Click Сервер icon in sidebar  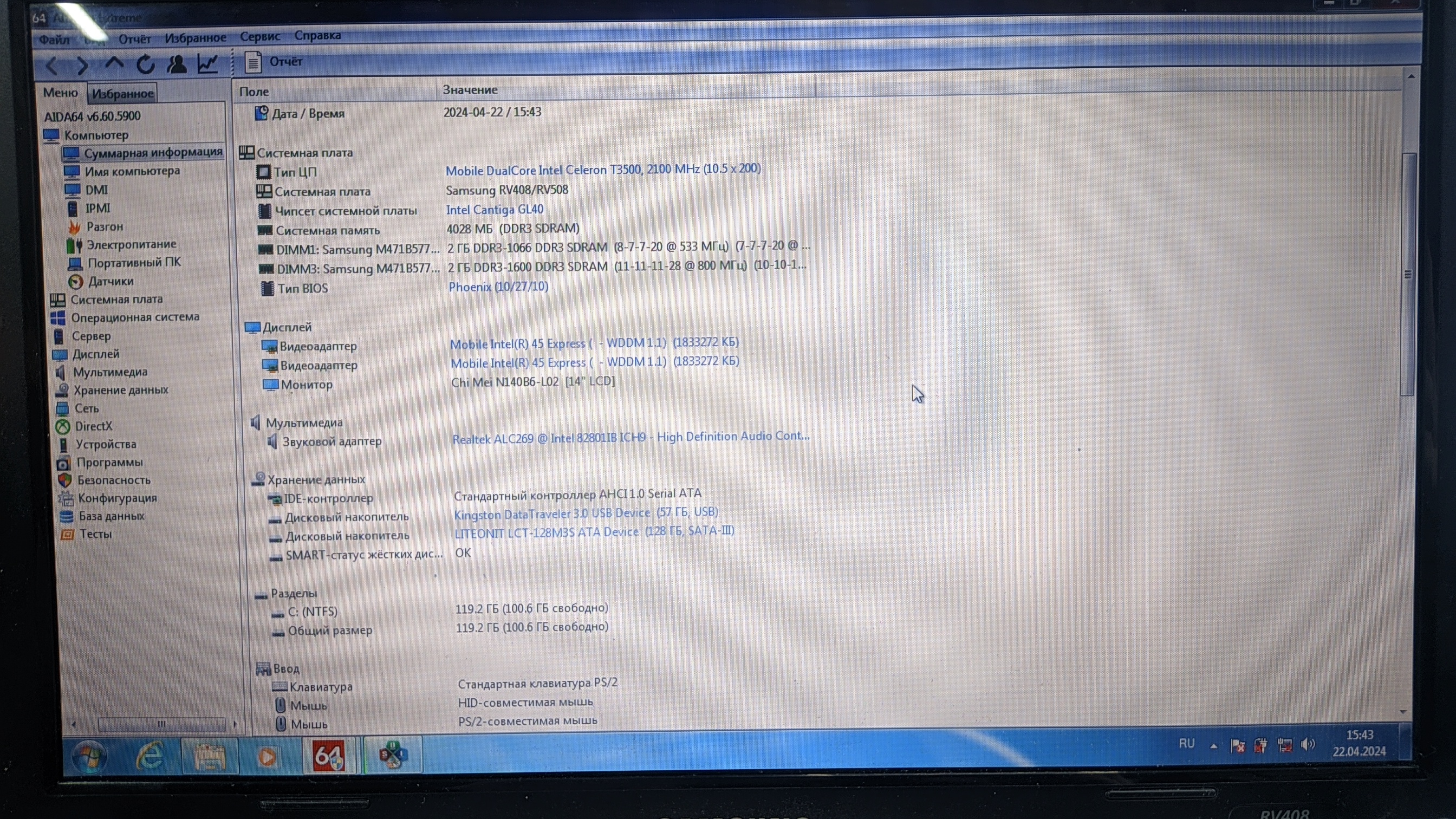click(x=59, y=336)
